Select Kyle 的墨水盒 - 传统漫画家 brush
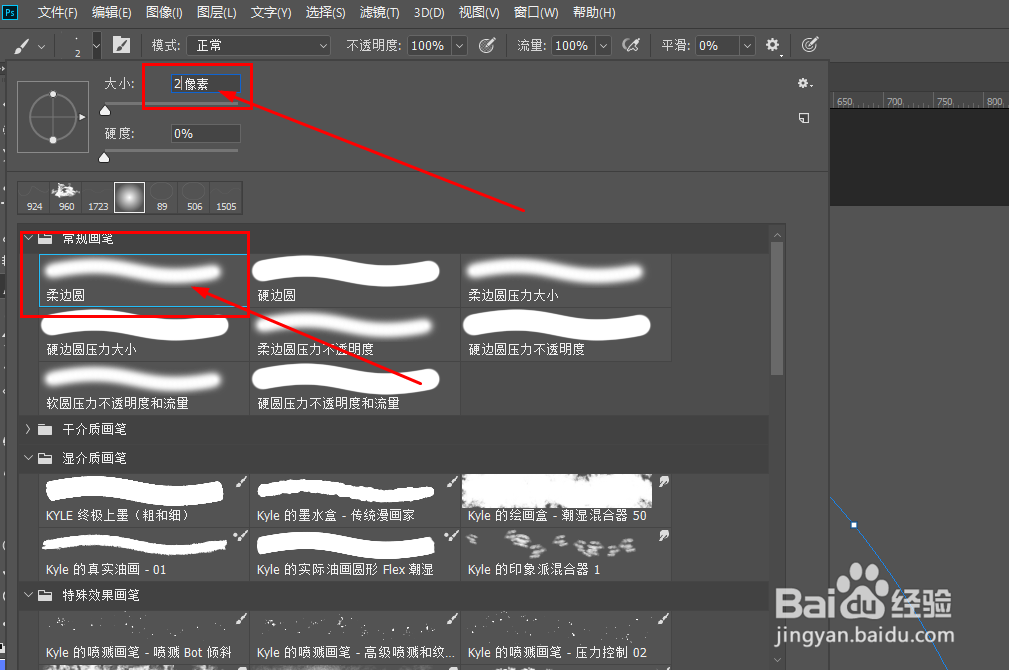 coord(355,501)
